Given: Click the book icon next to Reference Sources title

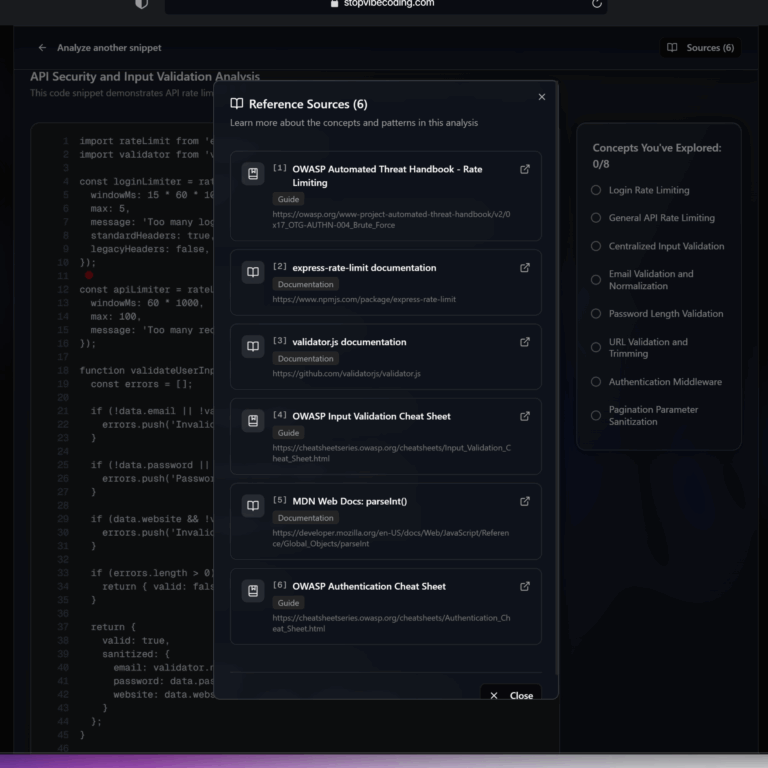Looking at the screenshot, I should coord(237,103).
